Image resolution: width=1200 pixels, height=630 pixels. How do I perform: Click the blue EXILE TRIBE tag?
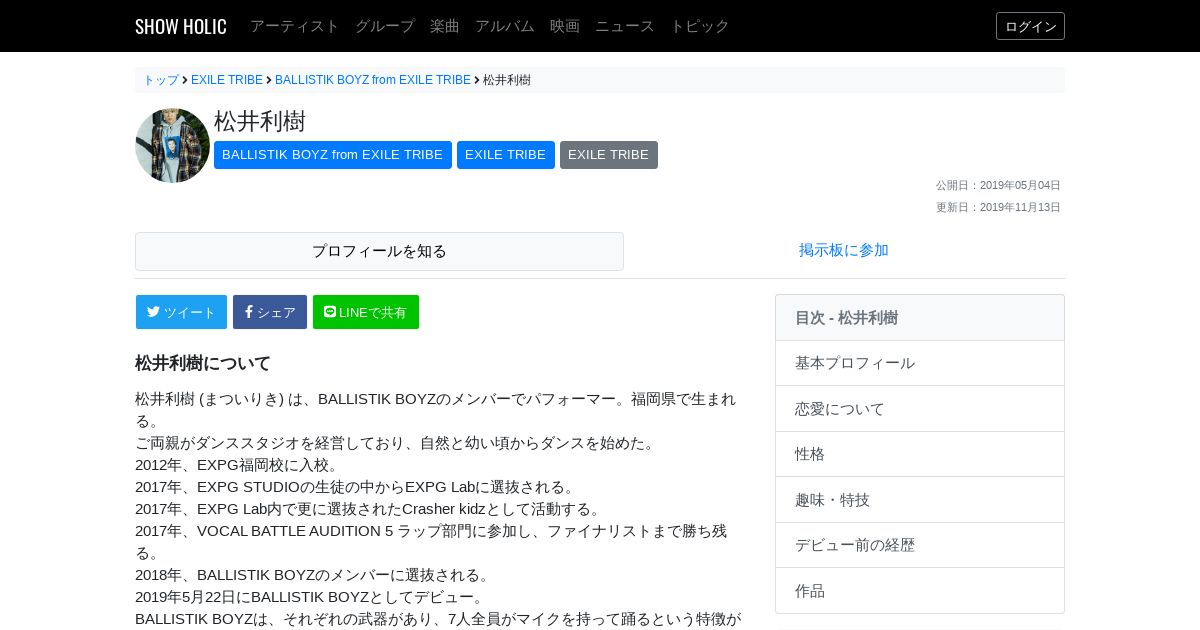pyautogui.click(x=506, y=155)
